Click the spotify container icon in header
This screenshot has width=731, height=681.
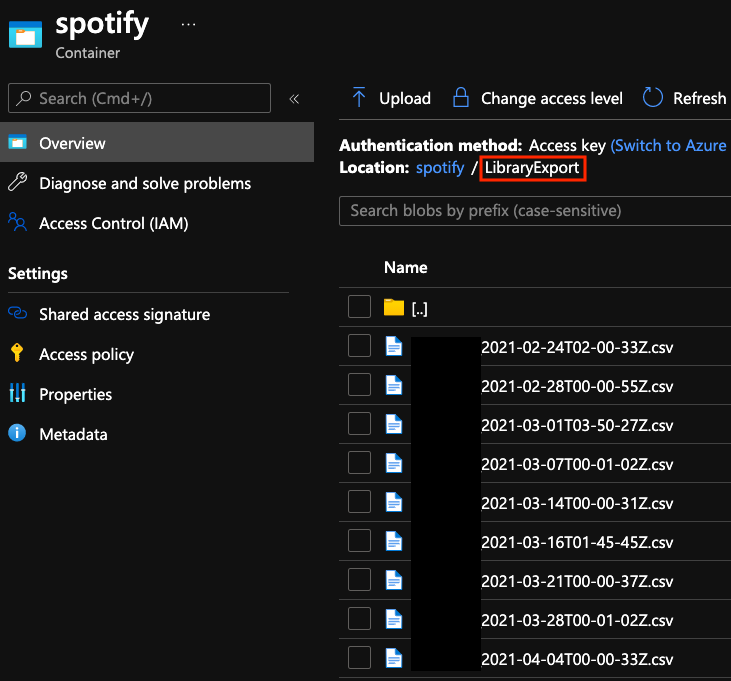(25, 34)
